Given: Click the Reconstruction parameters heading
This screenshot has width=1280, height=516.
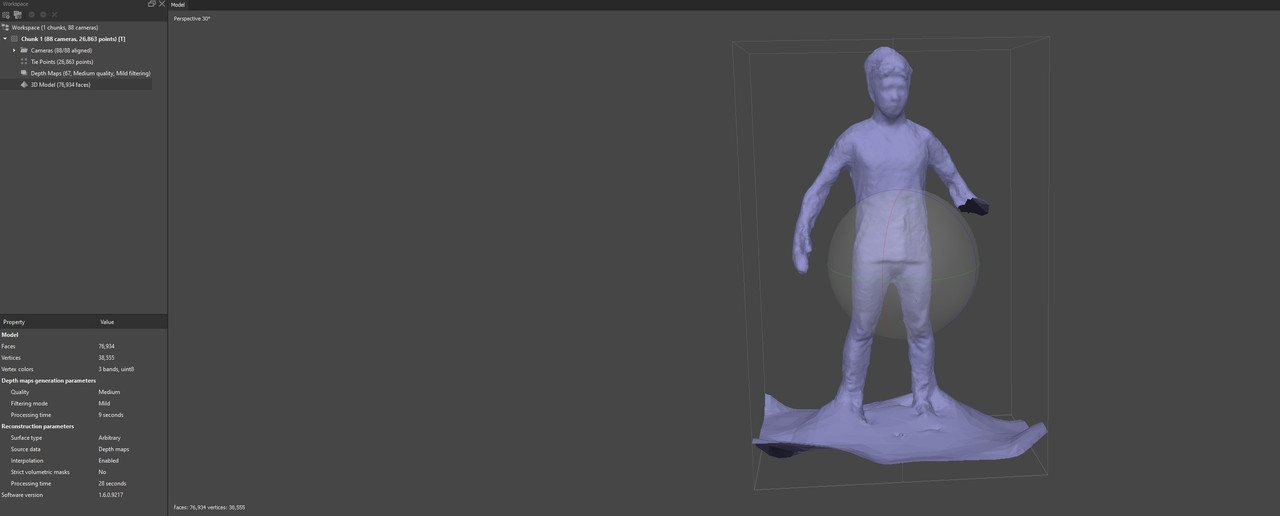Looking at the screenshot, I should [x=37, y=426].
